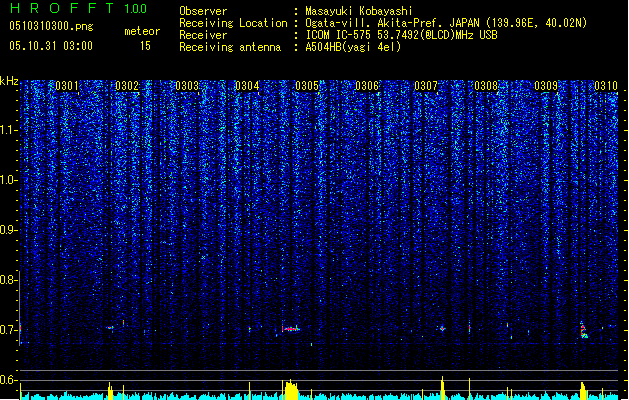The width and height of the screenshot is (629, 400).
Task: Click the 0301 time marker
Action: (67, 86)
